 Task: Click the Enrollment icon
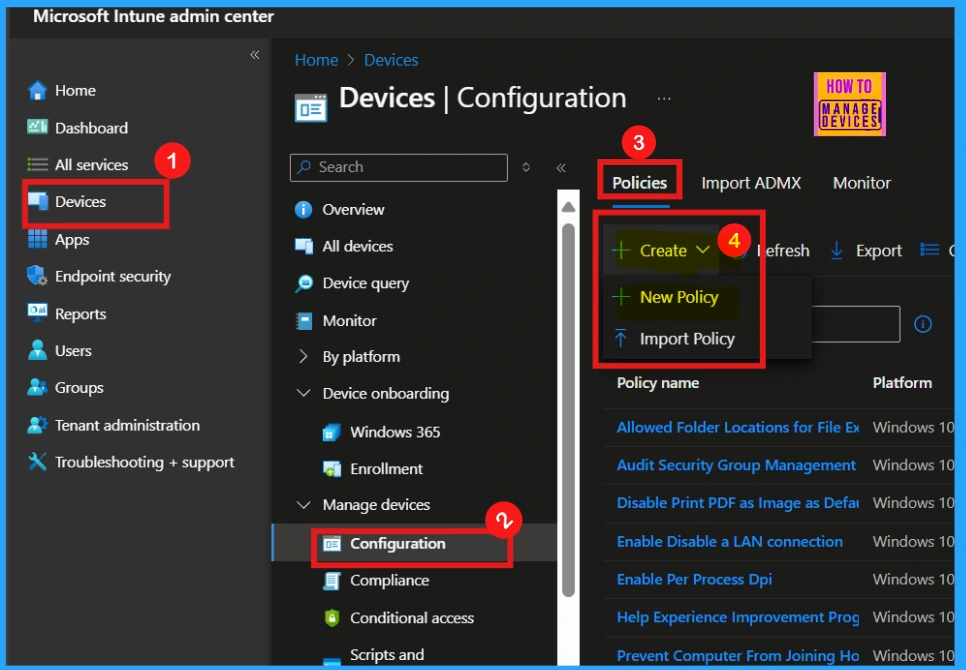[331, 469]
